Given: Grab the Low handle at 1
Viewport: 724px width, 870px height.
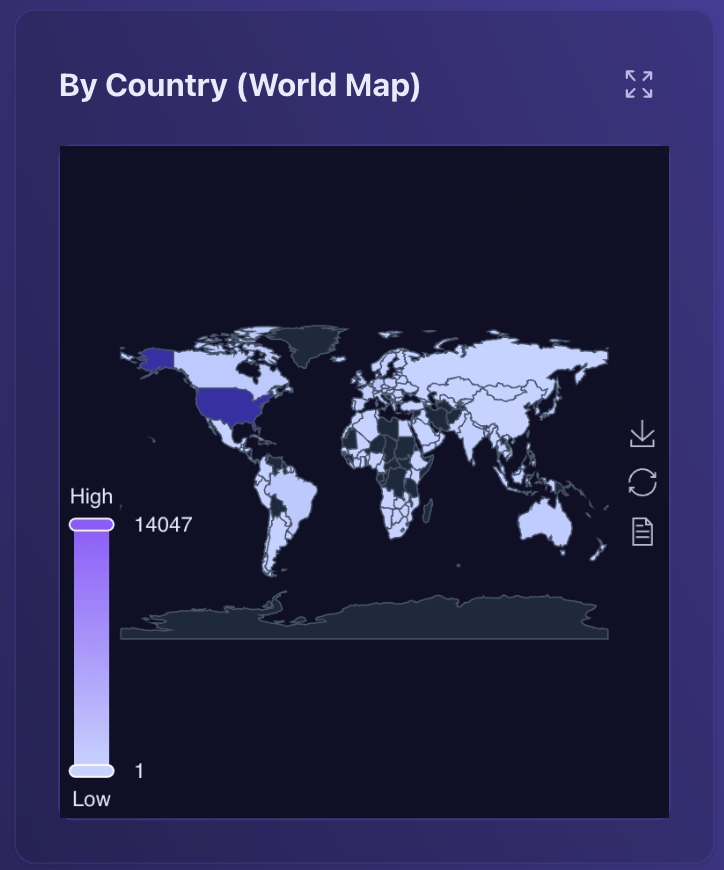Looking at the screenshot, I should pyautogui.click(x=92, y=771).
